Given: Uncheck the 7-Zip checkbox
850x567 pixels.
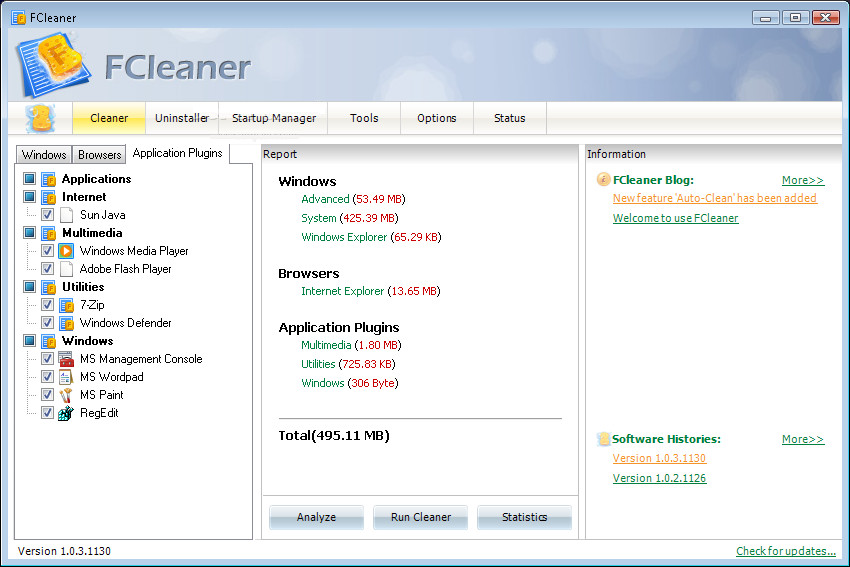Looking at the screenshot, I should pos(47,305).
